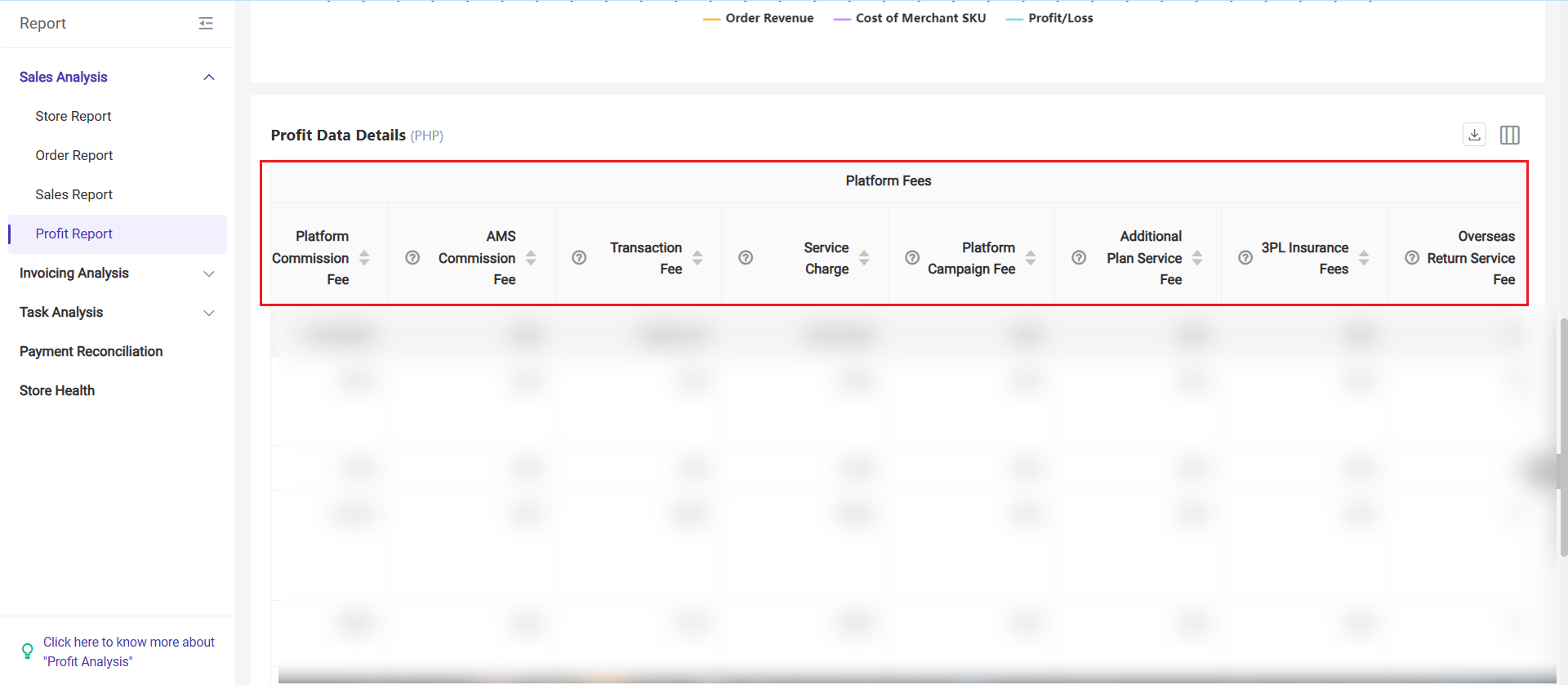The height and width of the screenshot is (685, 1568).
Task: Click help icon beside Platform Campaign Fee
Action: point(912,258)
